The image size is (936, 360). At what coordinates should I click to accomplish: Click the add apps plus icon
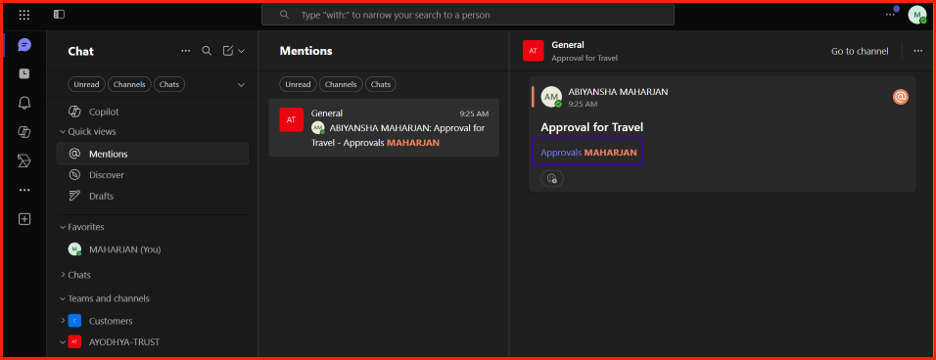coord(24,219)
